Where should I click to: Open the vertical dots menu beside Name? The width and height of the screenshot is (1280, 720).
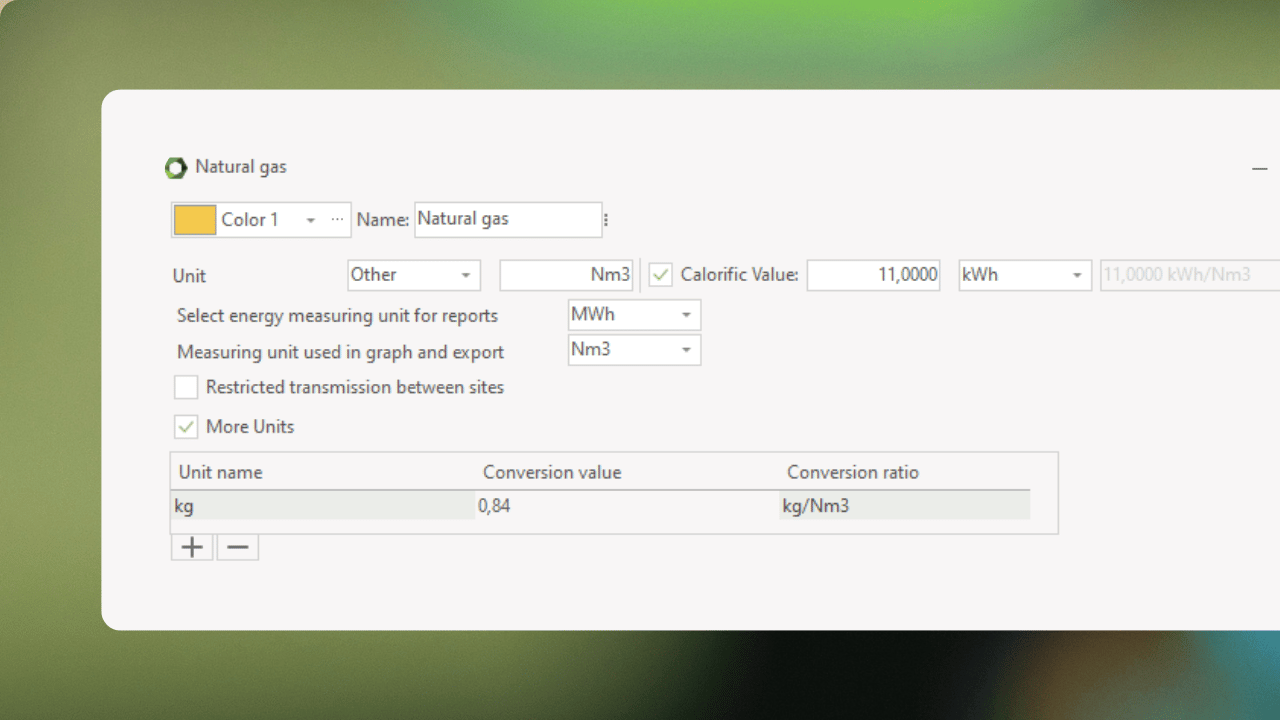[x=606, y=220]
